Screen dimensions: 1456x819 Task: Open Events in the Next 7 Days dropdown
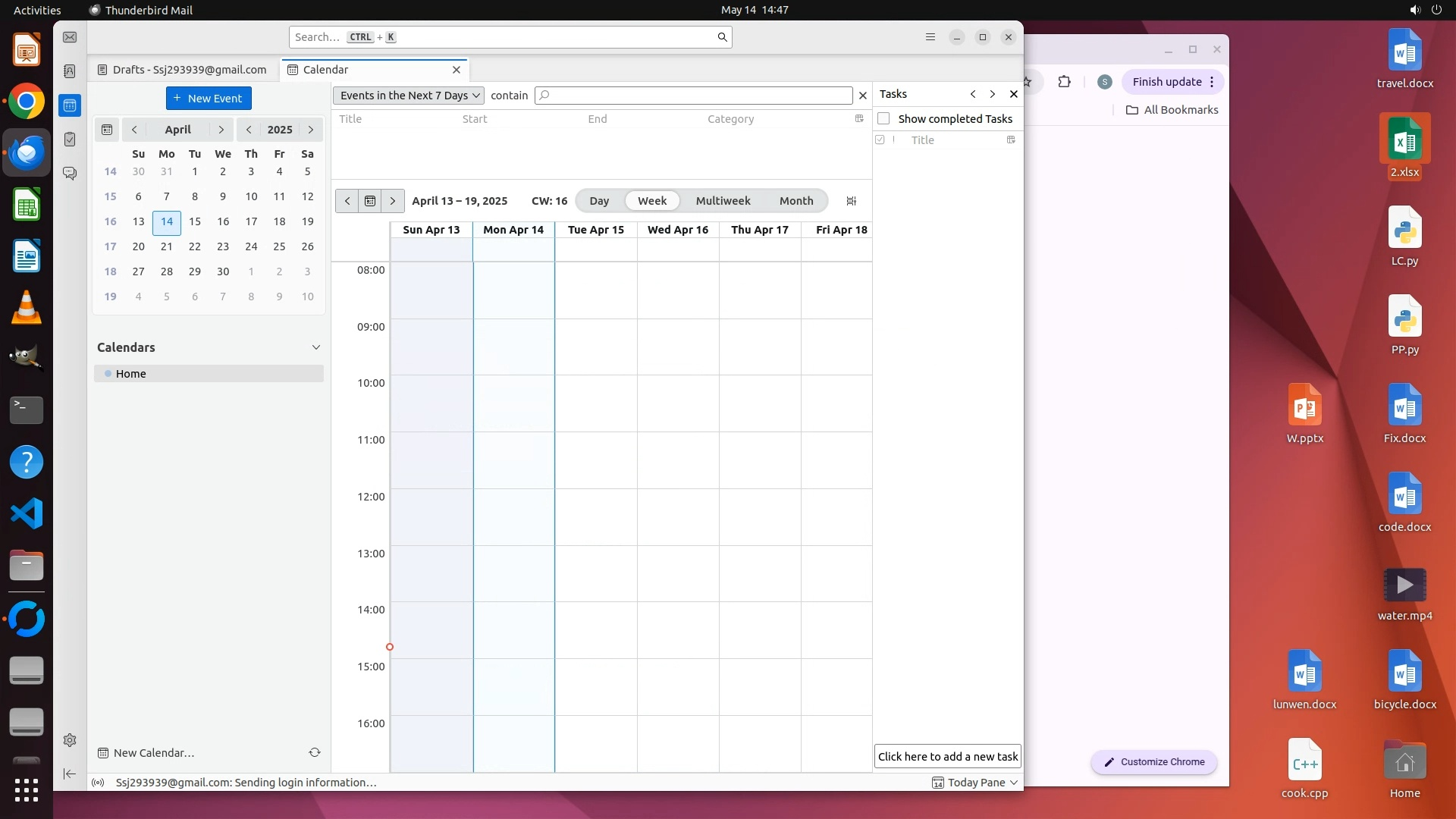tap(408, 96)
